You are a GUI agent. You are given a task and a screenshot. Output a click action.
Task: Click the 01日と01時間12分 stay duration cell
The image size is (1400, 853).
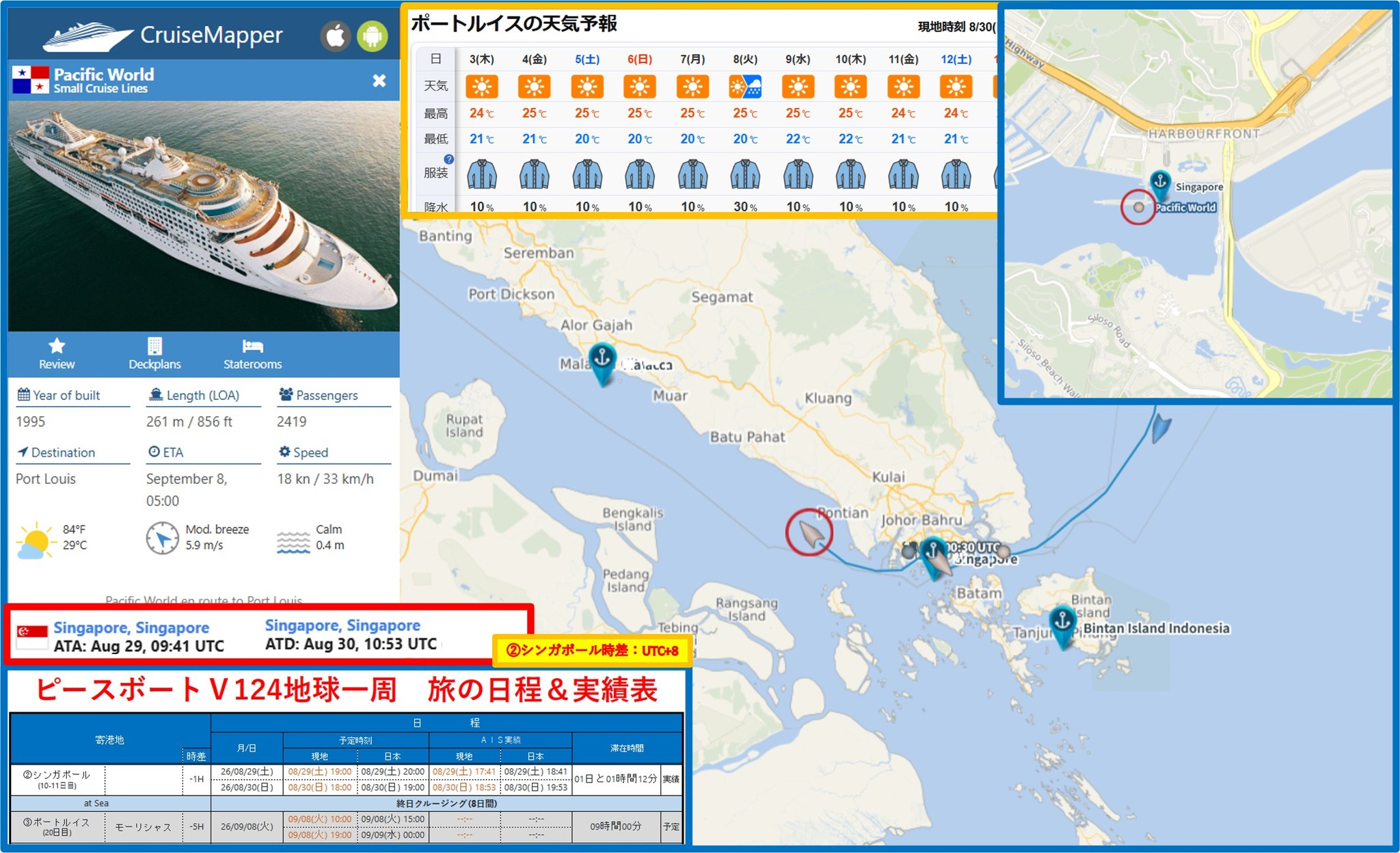(x=616, y=778)
